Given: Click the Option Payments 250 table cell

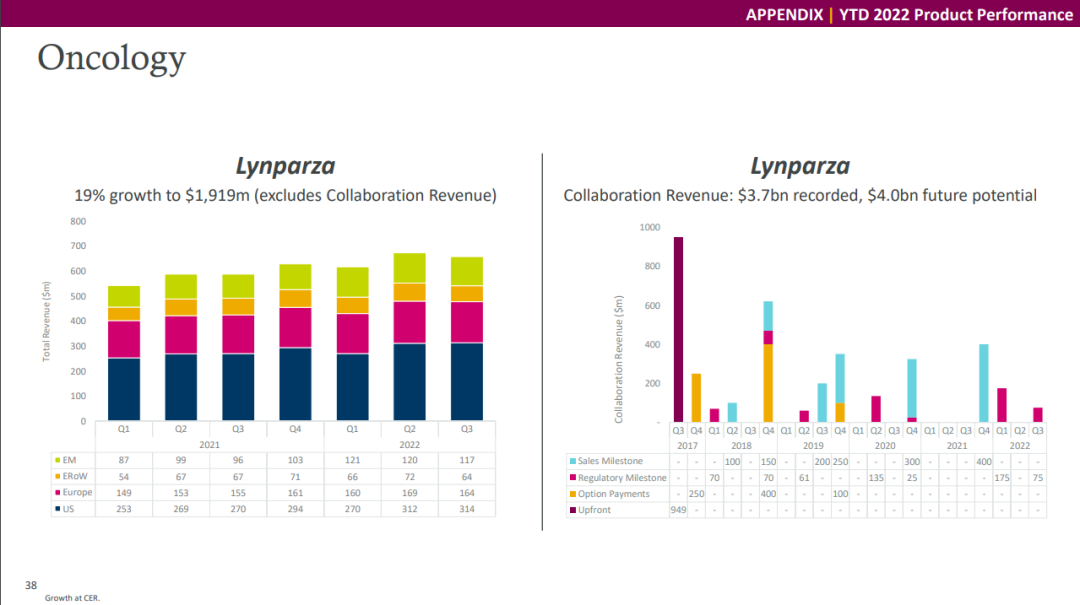Looking at the screenshot, I should pyautogui.click(x=696, y=494).
